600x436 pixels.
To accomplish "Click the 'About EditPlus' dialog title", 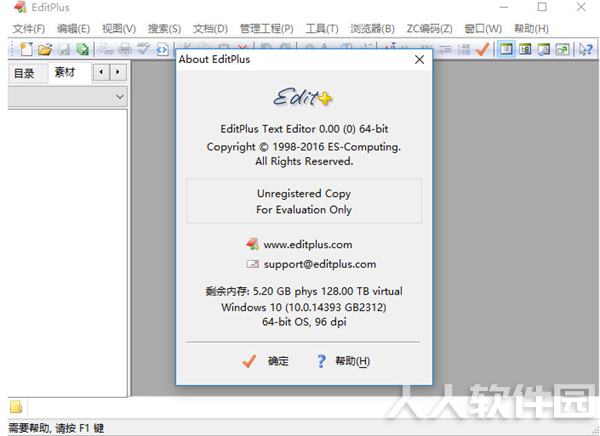I will [x=214, y=59].
